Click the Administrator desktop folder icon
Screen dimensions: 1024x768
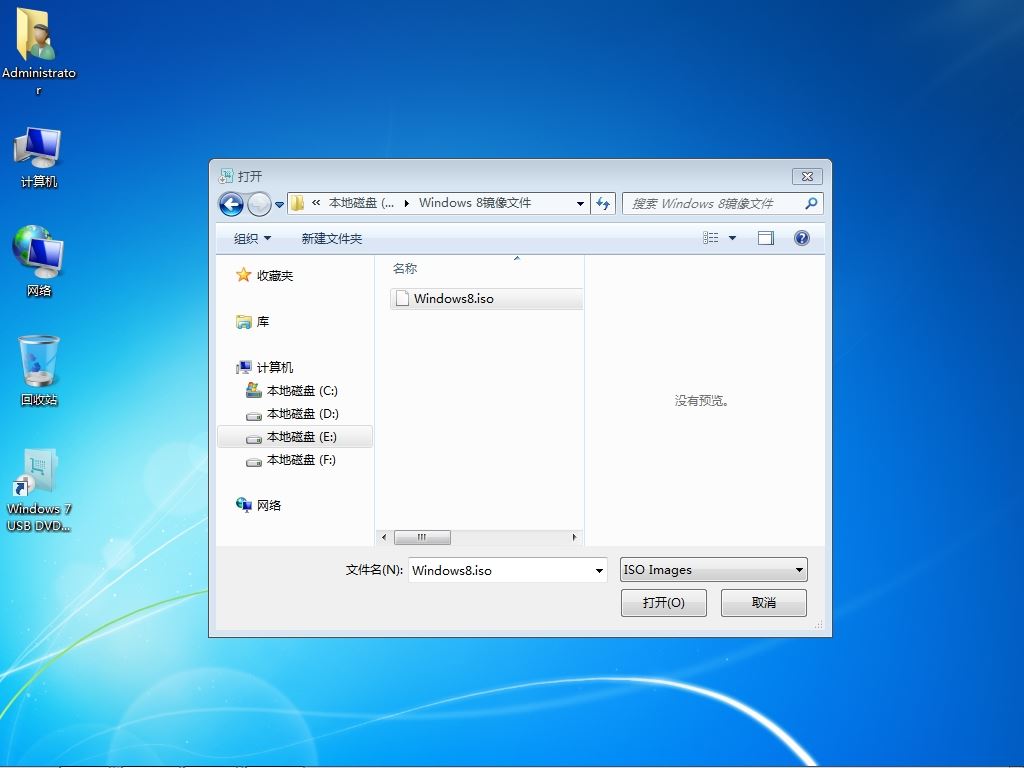[x=38, y=51]
